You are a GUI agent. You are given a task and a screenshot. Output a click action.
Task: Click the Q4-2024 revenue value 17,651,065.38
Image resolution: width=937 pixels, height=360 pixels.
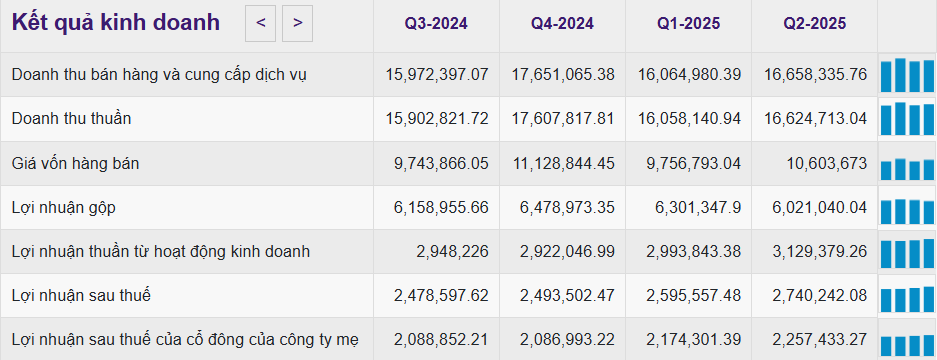click(563, 74)
